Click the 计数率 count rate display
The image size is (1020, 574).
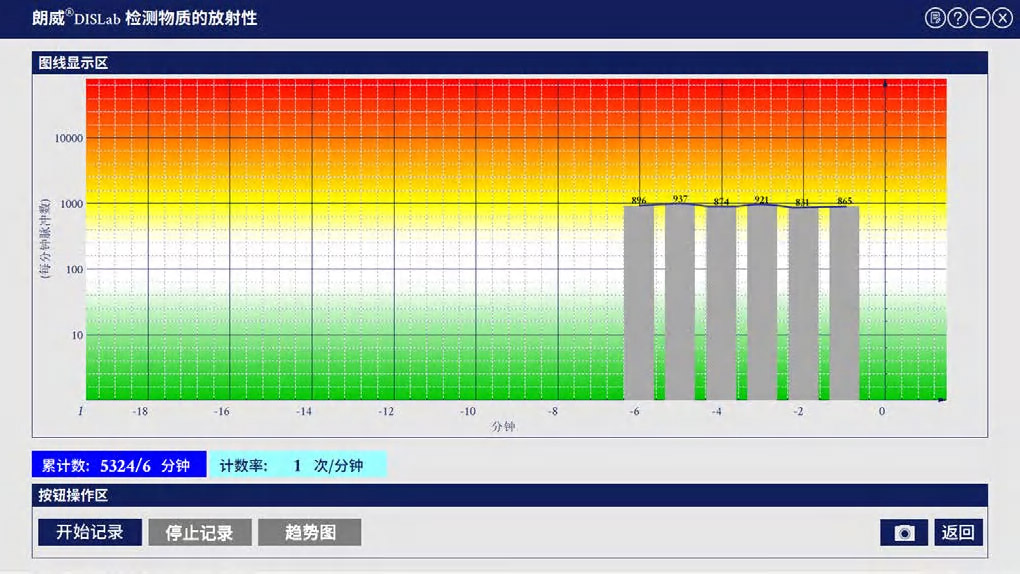pos(298,465)
